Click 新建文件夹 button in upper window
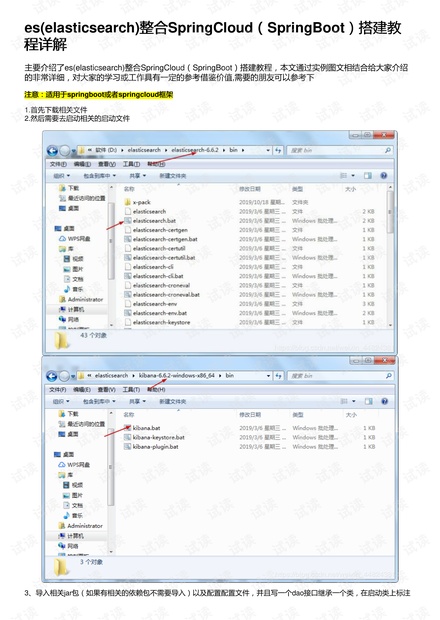Screen dimensions: 440x620 (x=172, y=176)
